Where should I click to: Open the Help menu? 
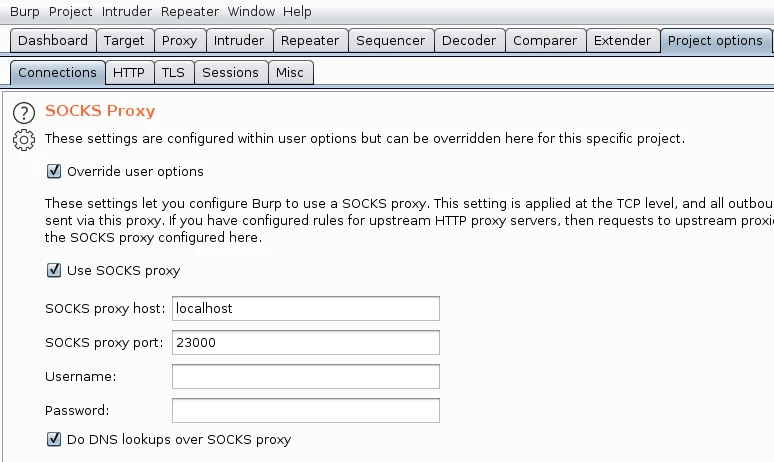[297, 11]
